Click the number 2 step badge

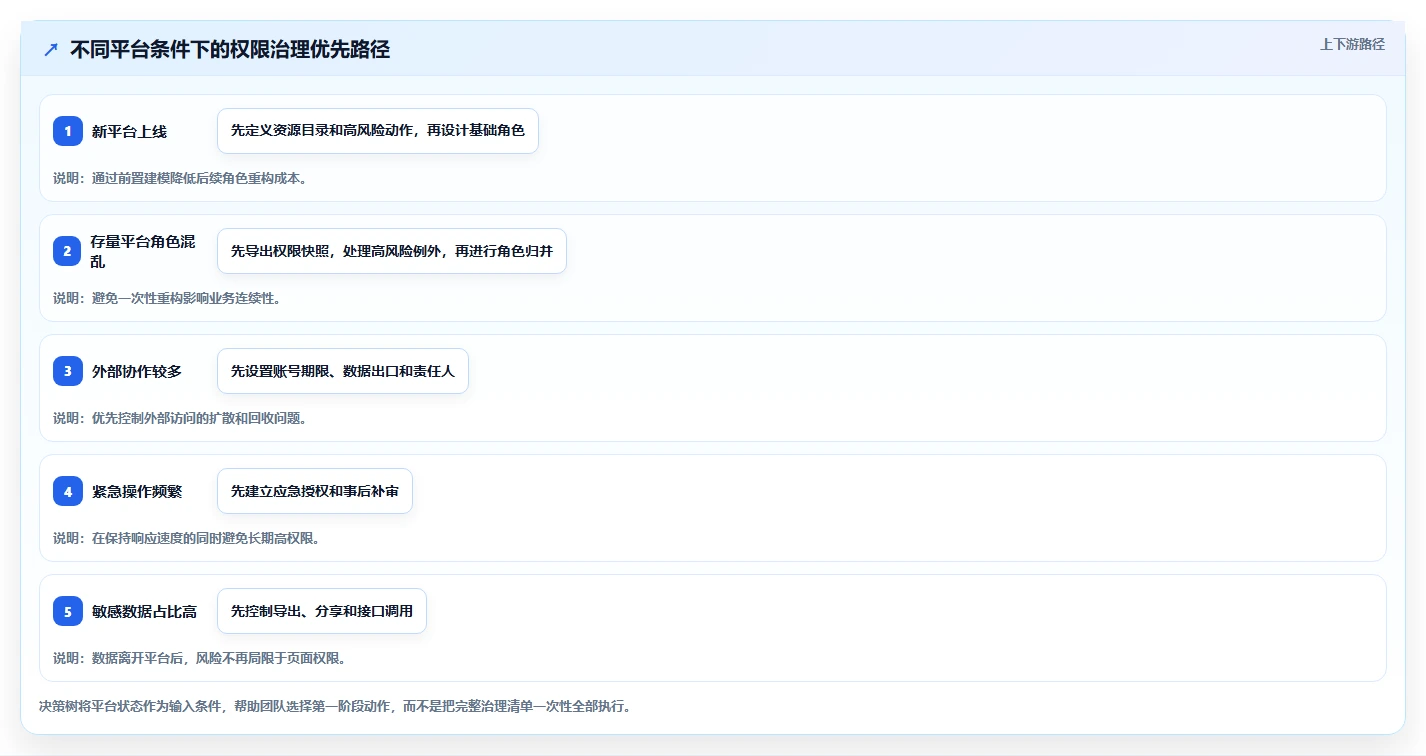68,251
